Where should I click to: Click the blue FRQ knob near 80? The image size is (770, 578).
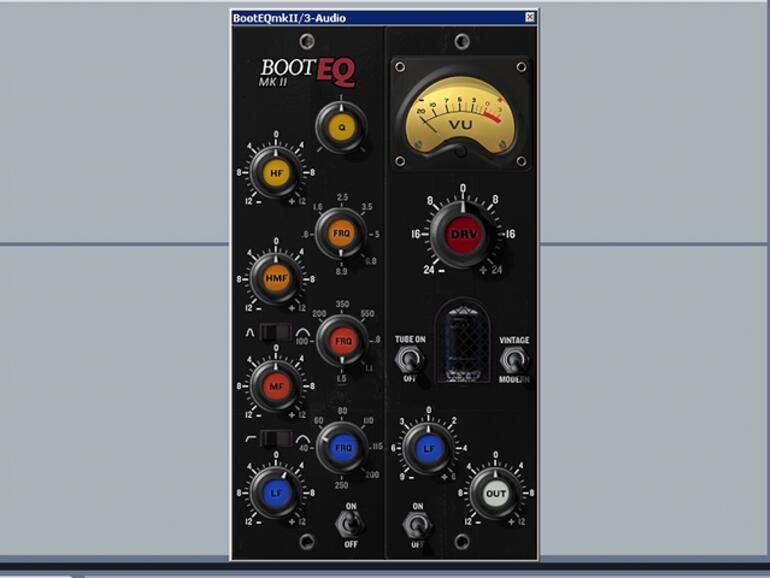pos(343,447)
